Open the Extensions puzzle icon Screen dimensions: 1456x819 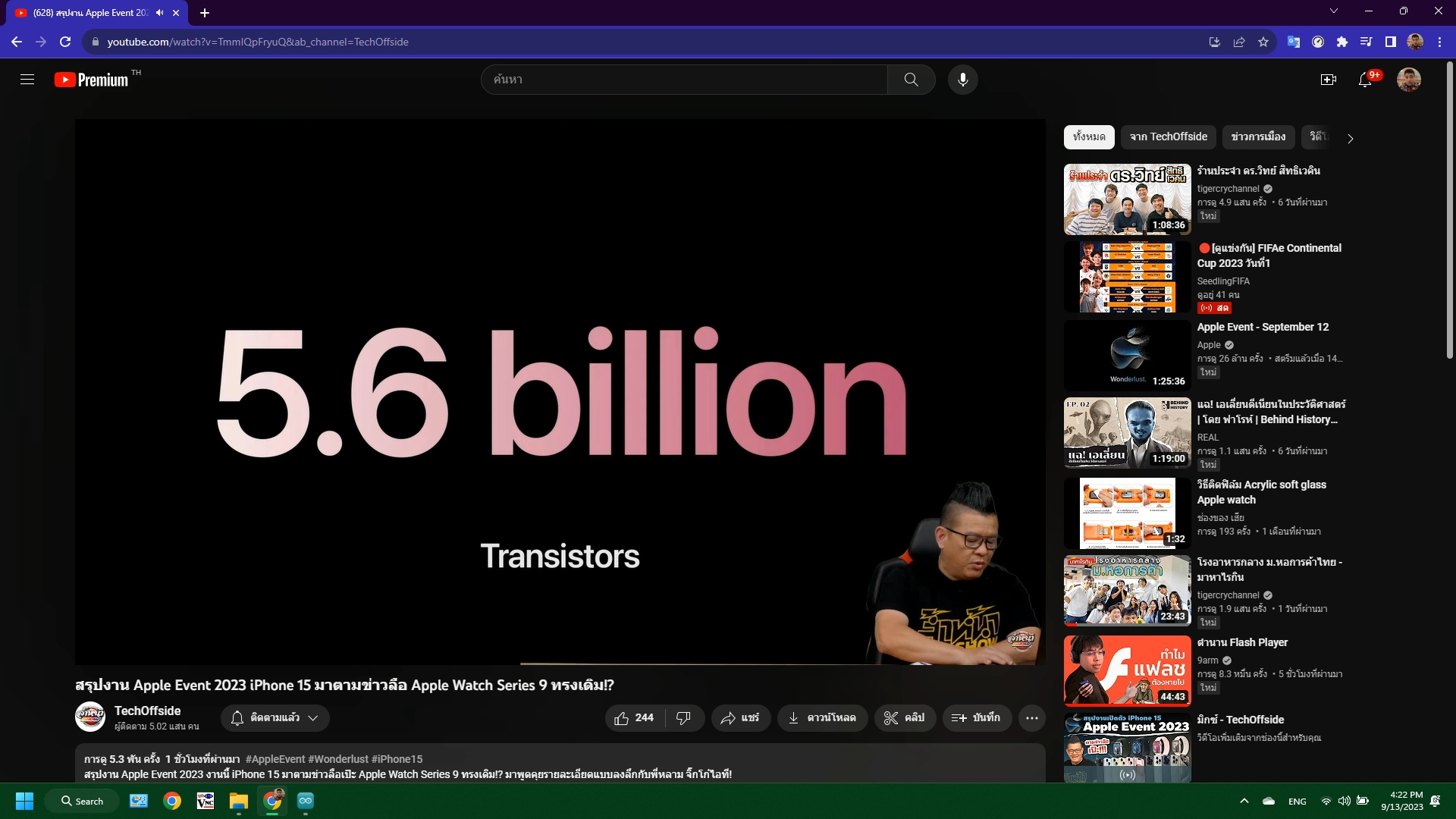(1342, 42)
